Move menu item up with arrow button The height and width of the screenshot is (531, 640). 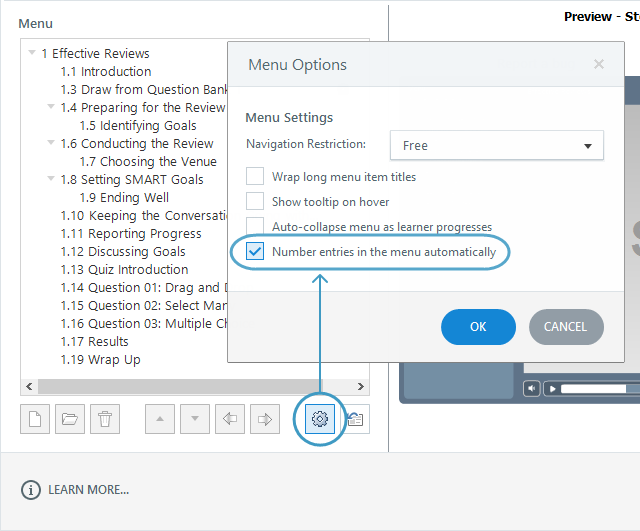tap(160, 419)
